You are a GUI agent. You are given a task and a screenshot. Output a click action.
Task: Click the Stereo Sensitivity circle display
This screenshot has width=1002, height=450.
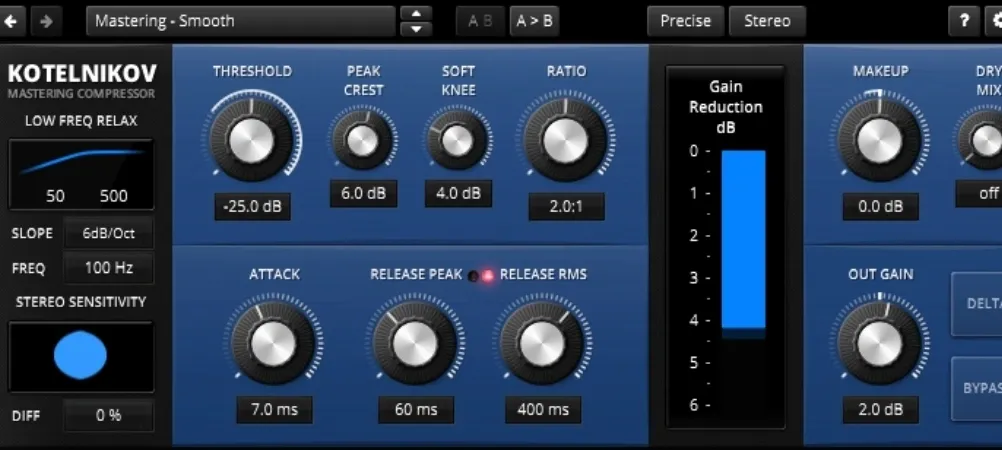(81, 357)
